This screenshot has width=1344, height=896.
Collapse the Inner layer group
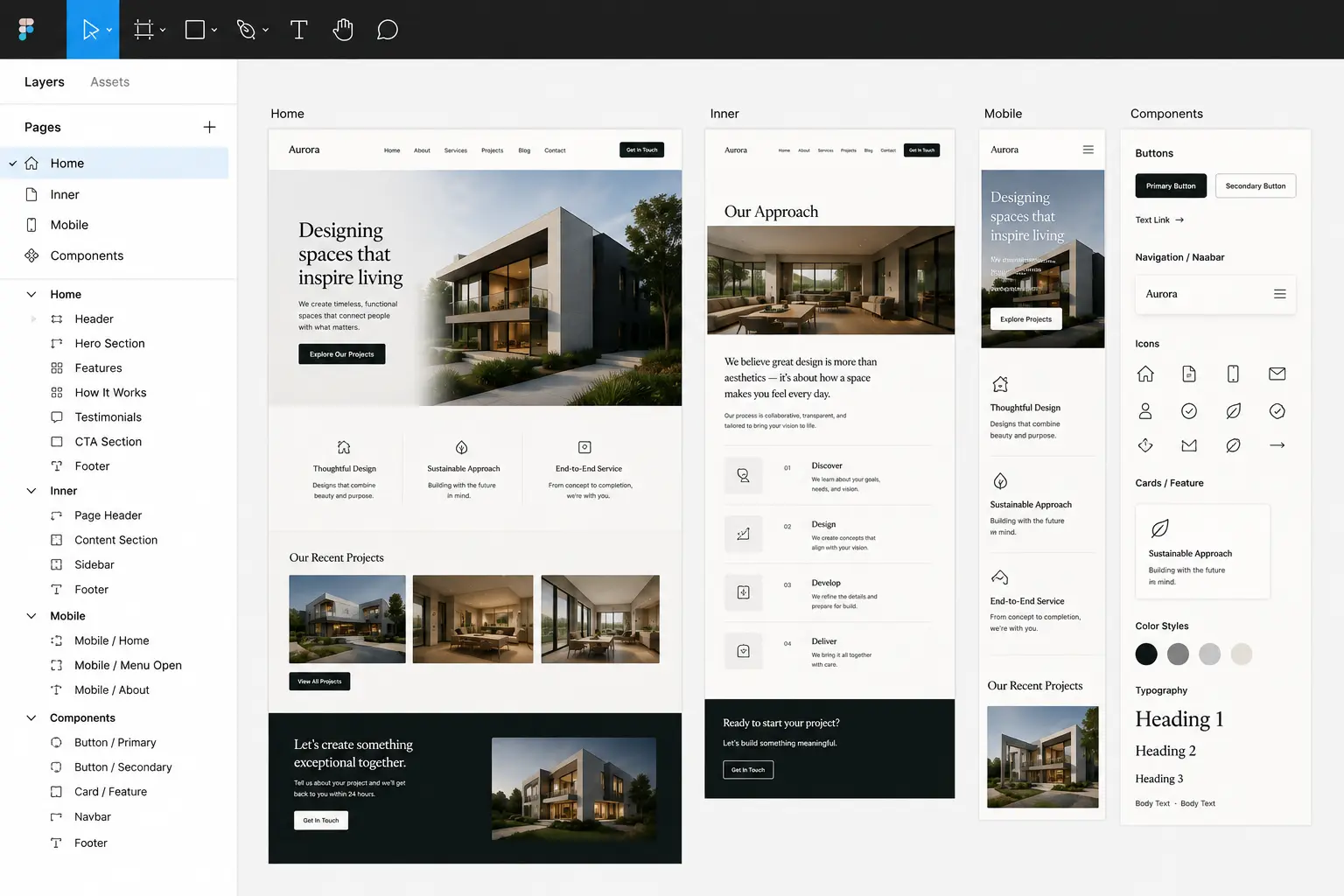coord(31,491)
